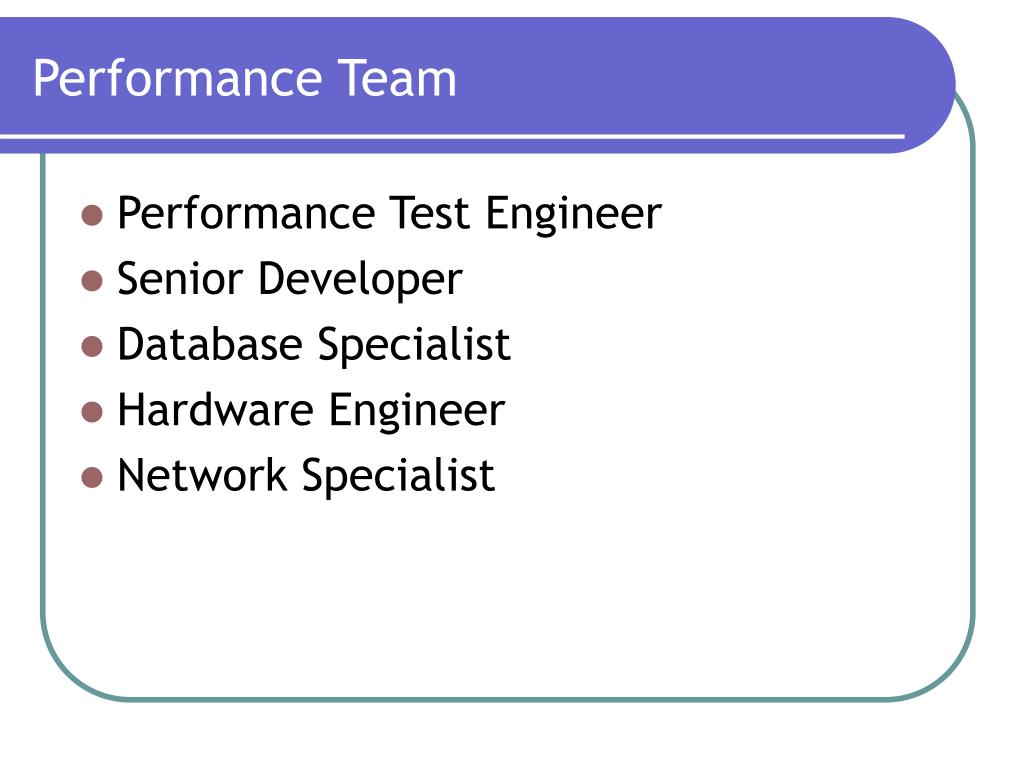The image size is (1024, 768).
Task: Click the bullet dot beside Performance Test Engineer
Action: (92, 215)
